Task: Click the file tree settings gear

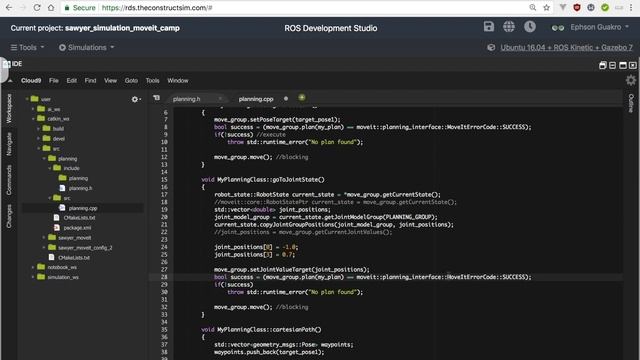Action: 135,99
